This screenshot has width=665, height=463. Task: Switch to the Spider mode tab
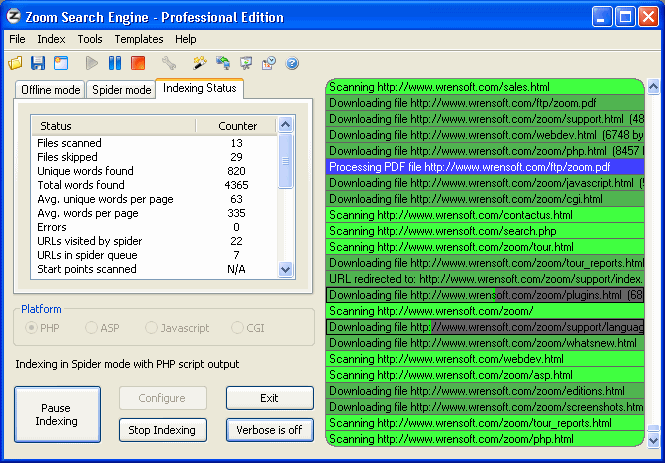click(x=121, y=90)
